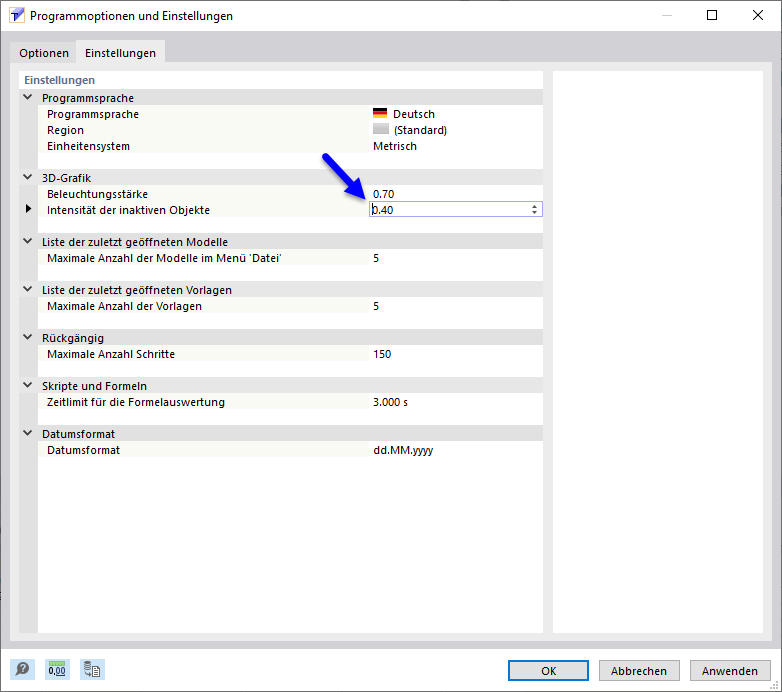
Task: Collapse the Datumsformat section
Action: [28, 433]
